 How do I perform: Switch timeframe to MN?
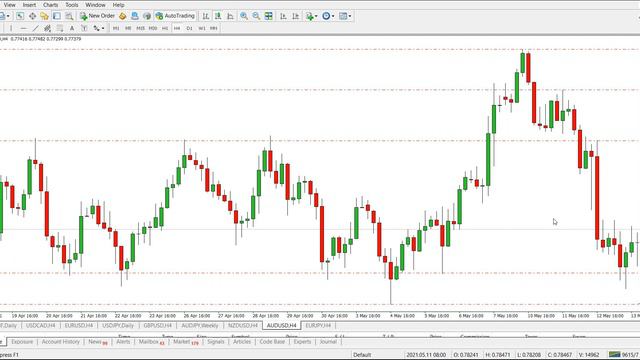(213, 28)
